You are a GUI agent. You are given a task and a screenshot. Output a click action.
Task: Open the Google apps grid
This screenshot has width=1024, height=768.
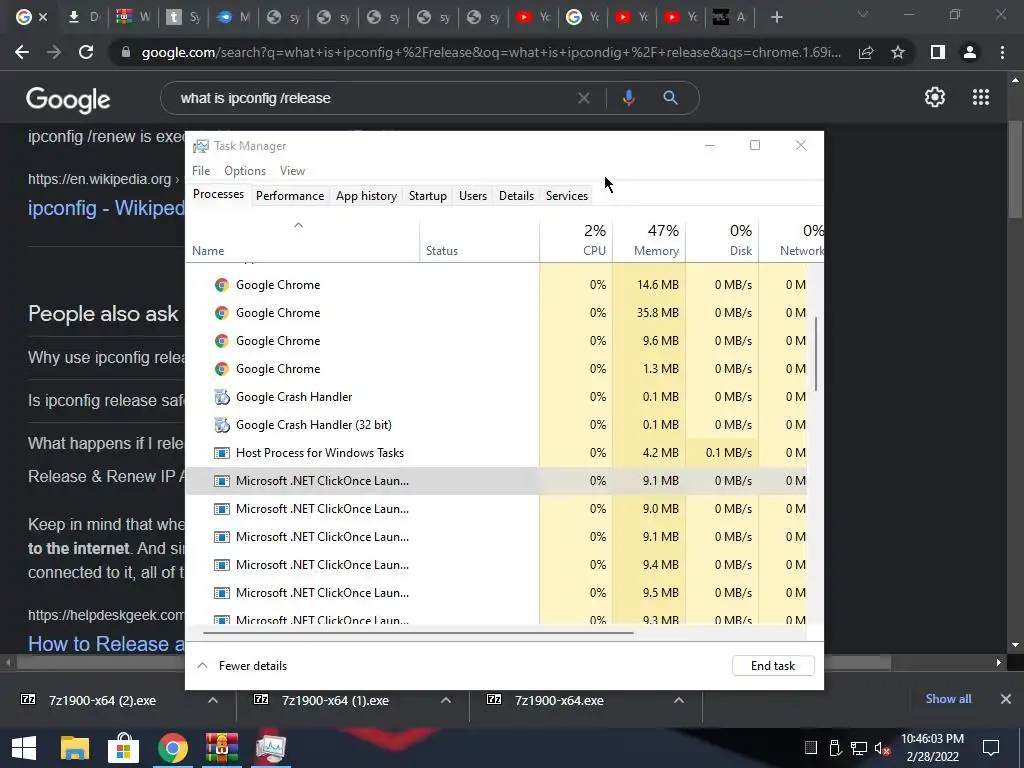click(981, 97)
